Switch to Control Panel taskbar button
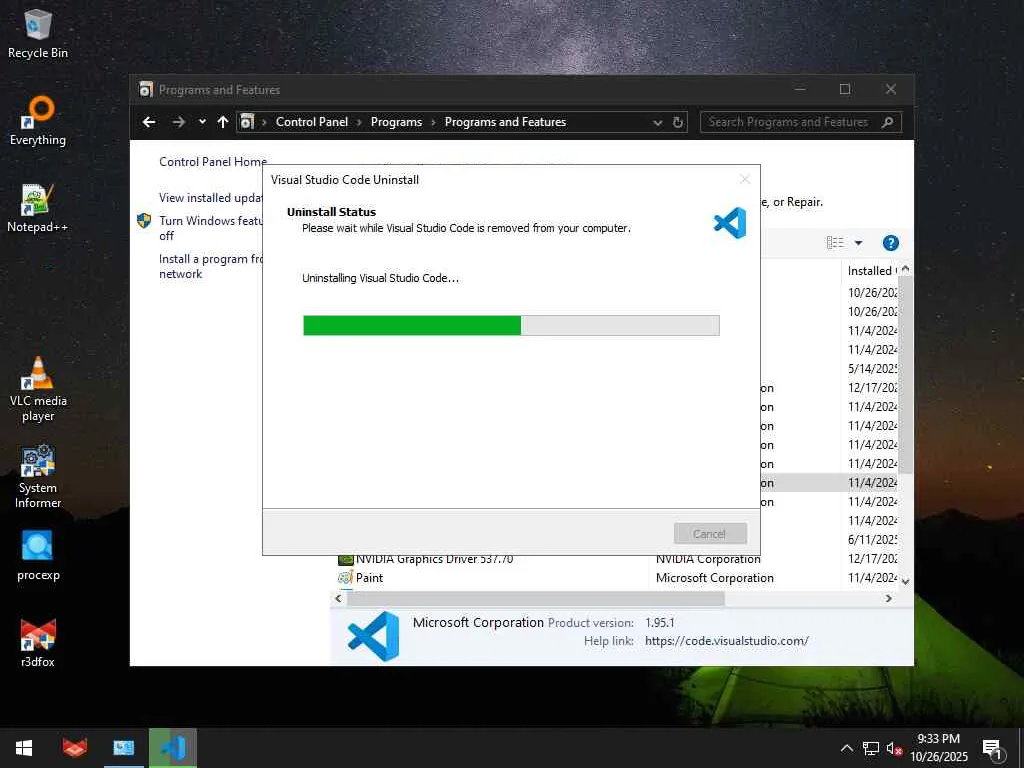 point(123,748)
